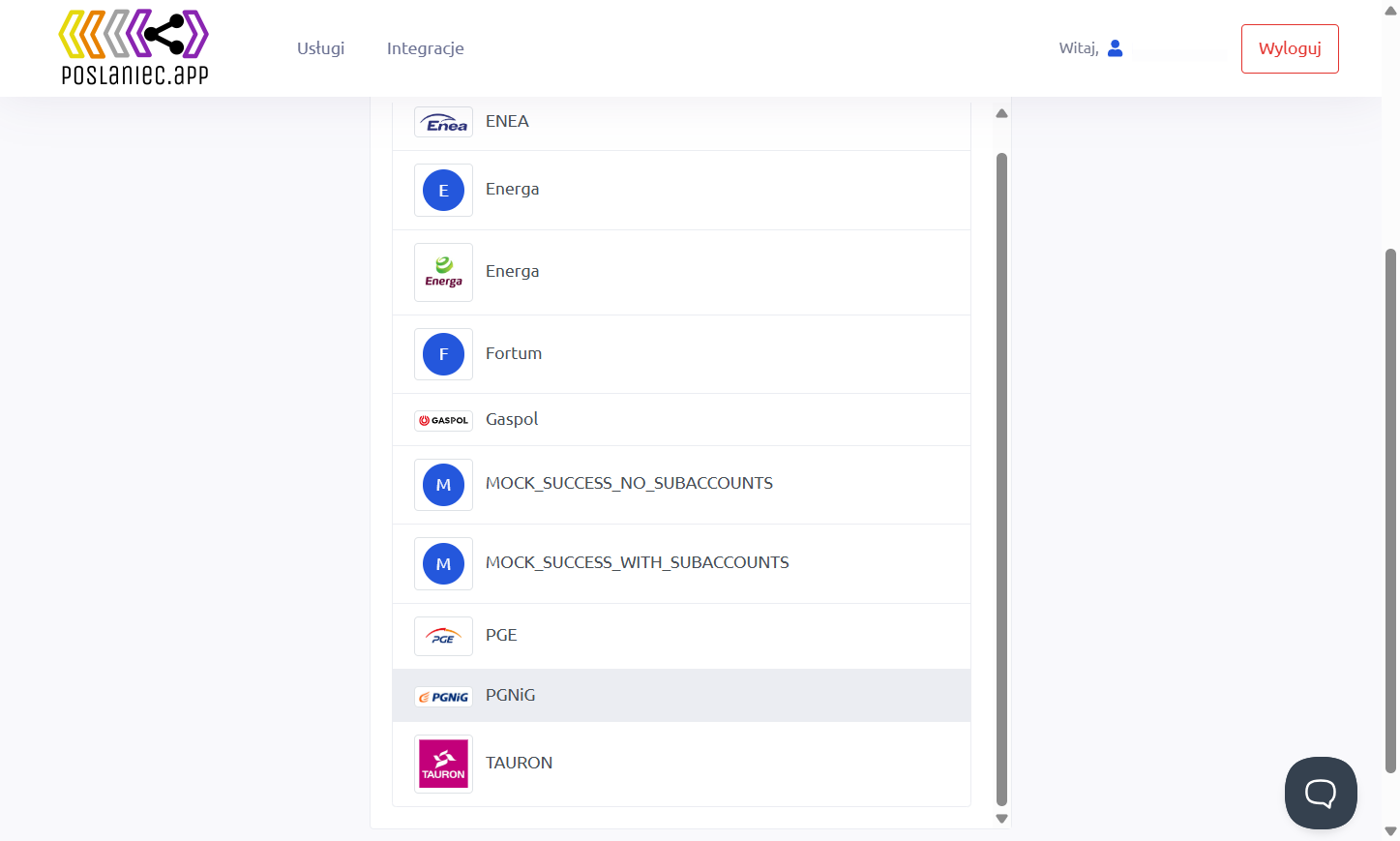This screenshot has height=841, width=1400.
Task: Click the blue E avatar icon
Action: coord(444,190)
